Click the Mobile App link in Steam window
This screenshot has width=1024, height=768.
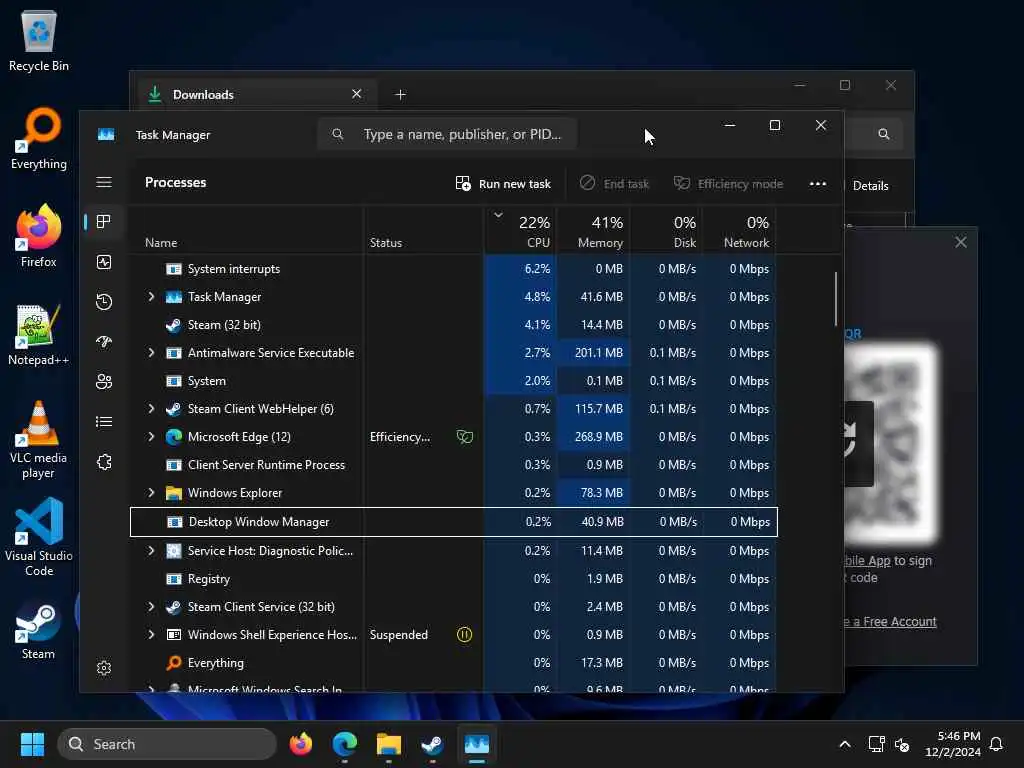(867, 560)
